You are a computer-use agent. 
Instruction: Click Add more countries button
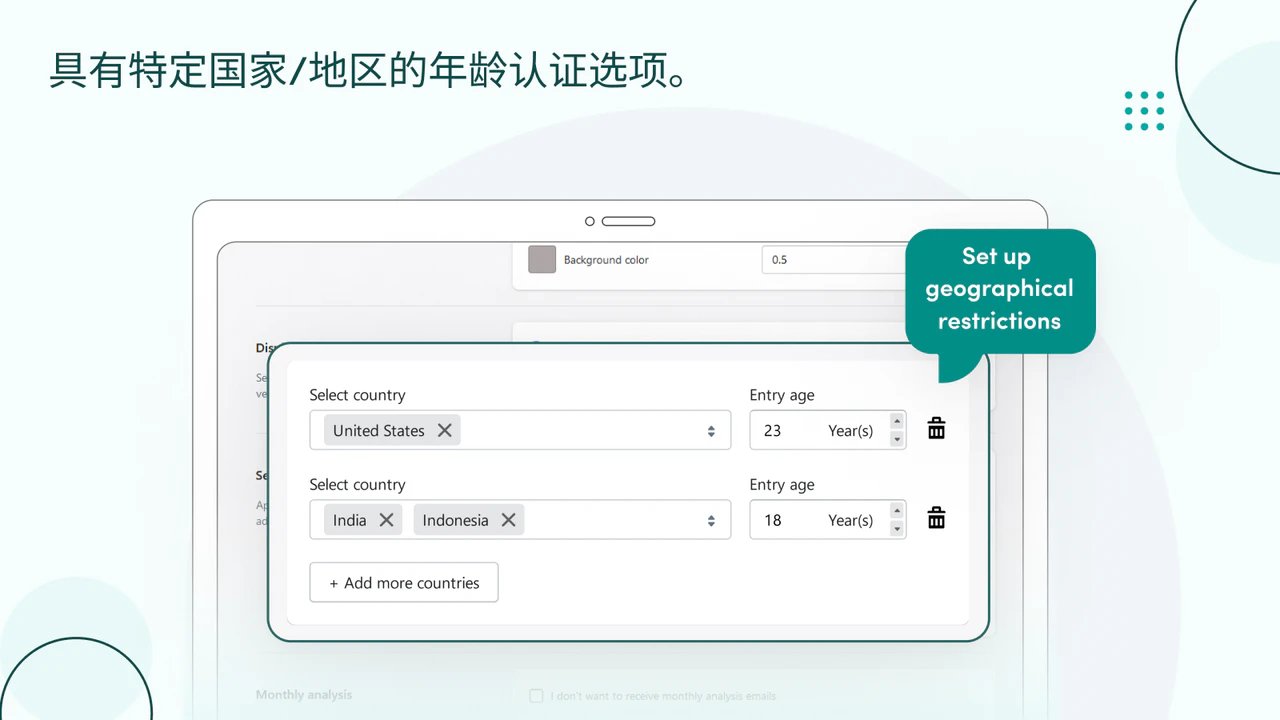404,583
